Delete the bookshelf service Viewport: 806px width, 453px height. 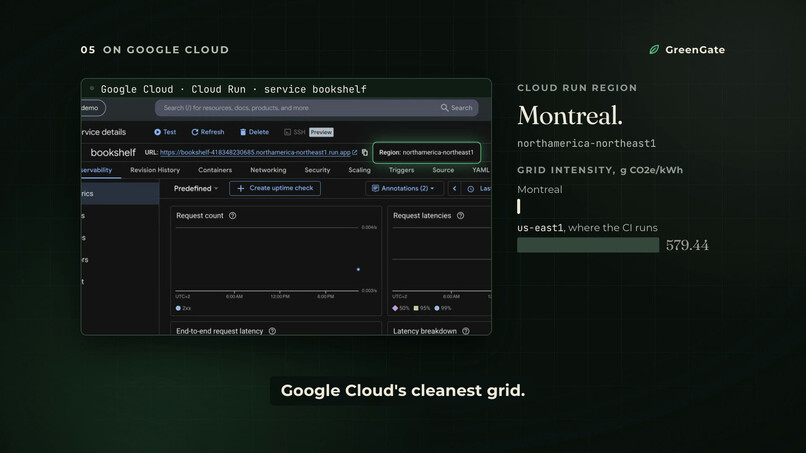254,132
